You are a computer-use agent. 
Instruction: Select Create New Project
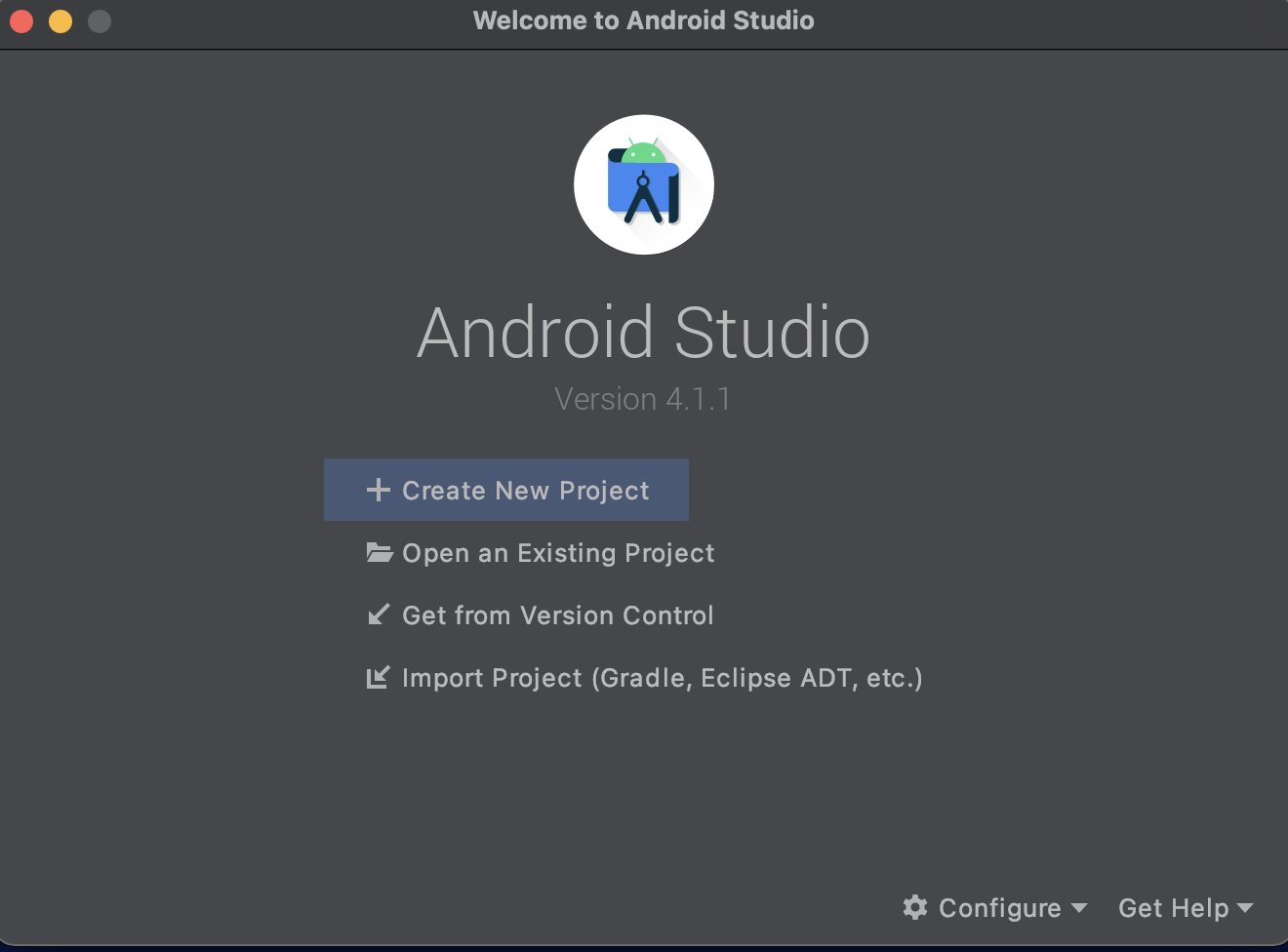[525, 490]
